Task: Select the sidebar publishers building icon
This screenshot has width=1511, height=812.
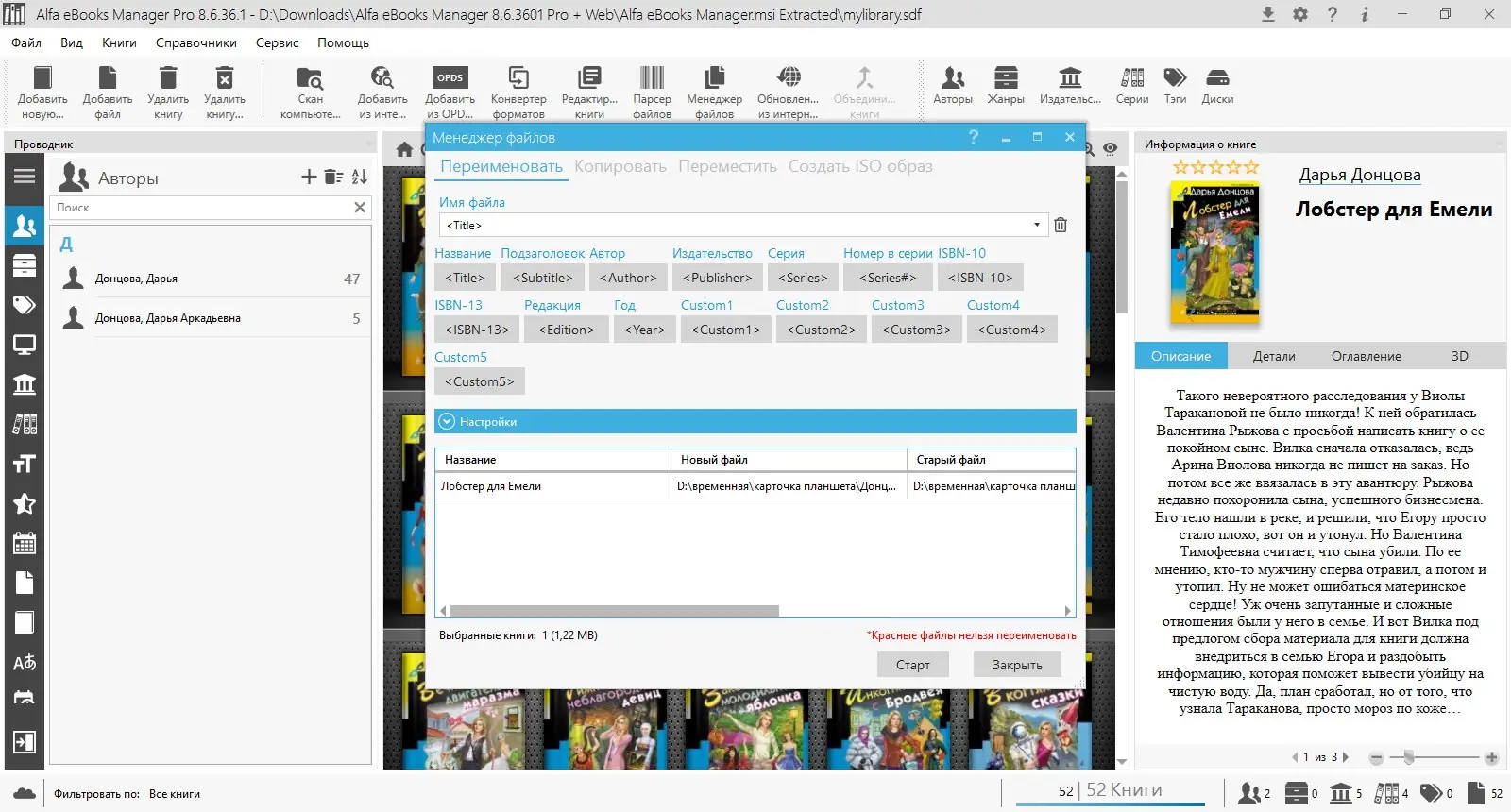Action: tap(25, 384)
